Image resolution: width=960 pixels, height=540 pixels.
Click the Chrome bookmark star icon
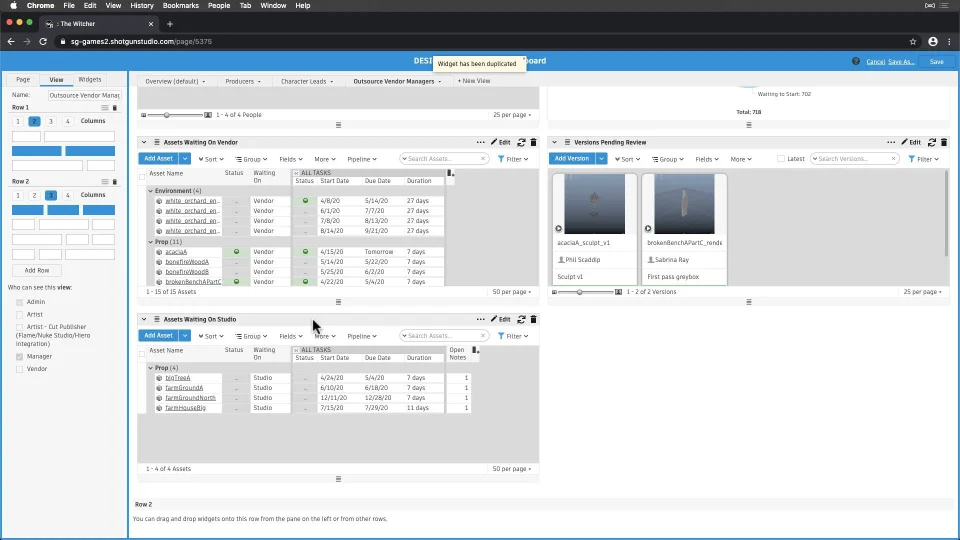coord(913,42)
